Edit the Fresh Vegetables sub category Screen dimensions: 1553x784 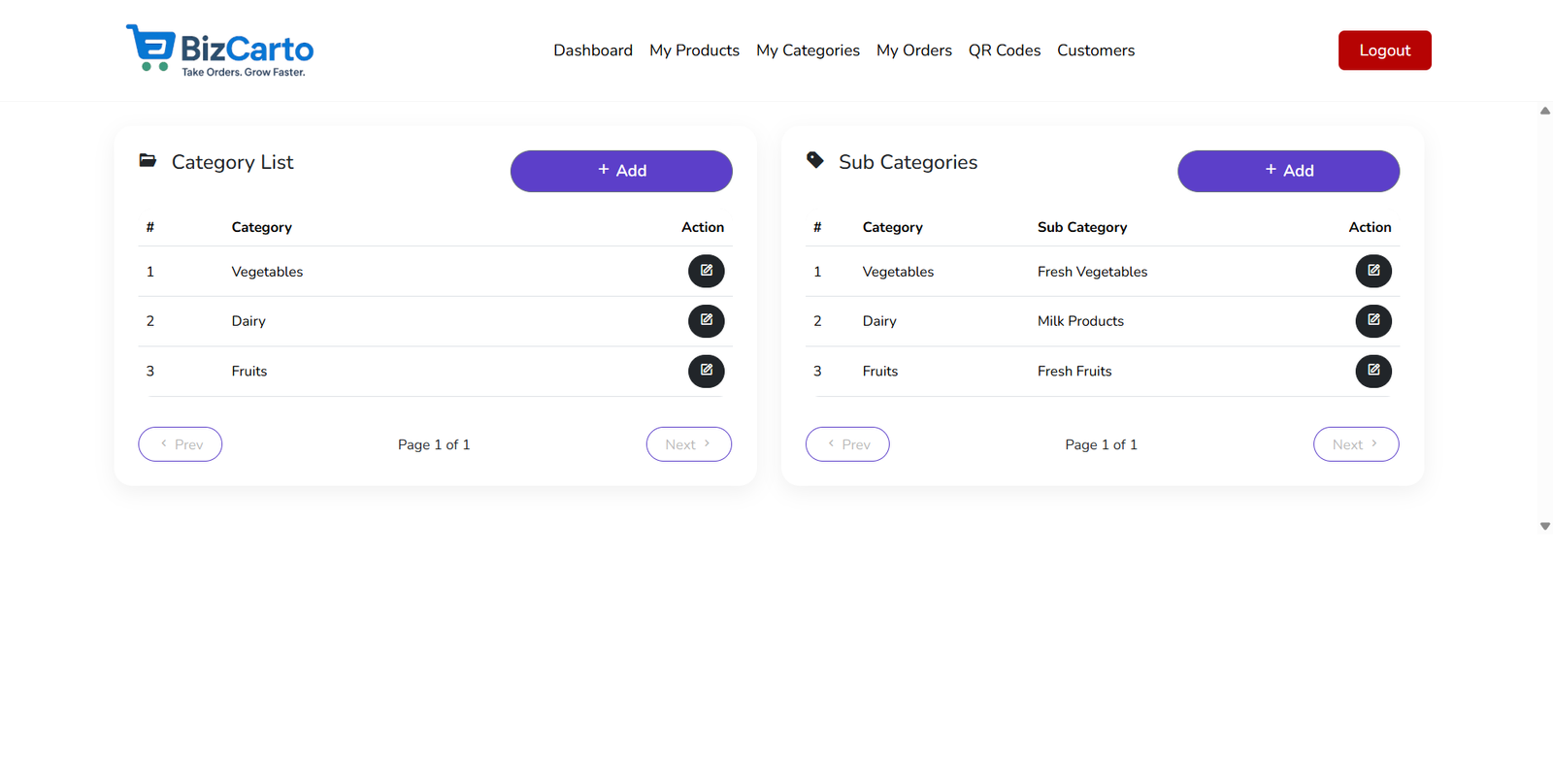click(x=1372, y=271)
